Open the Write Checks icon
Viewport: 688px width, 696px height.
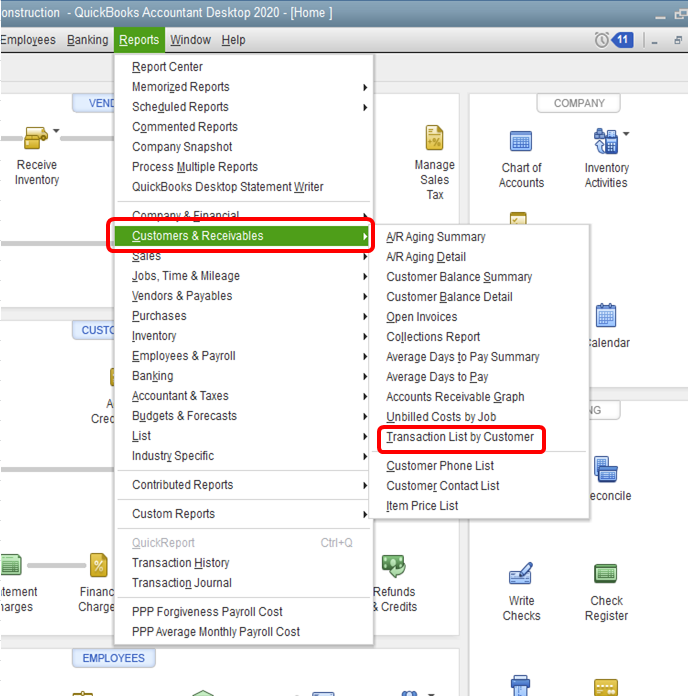[x=521, y=573]
